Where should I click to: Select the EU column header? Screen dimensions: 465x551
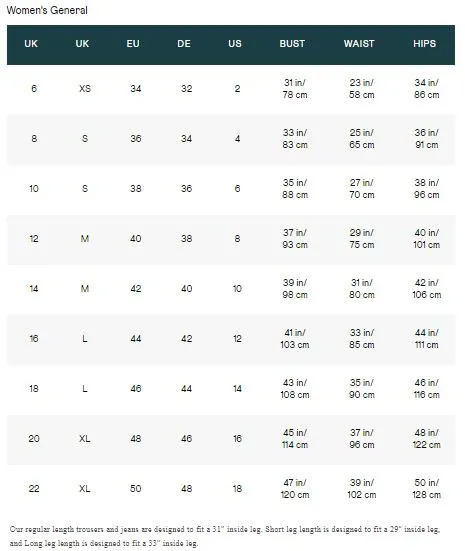pos(133,44)
